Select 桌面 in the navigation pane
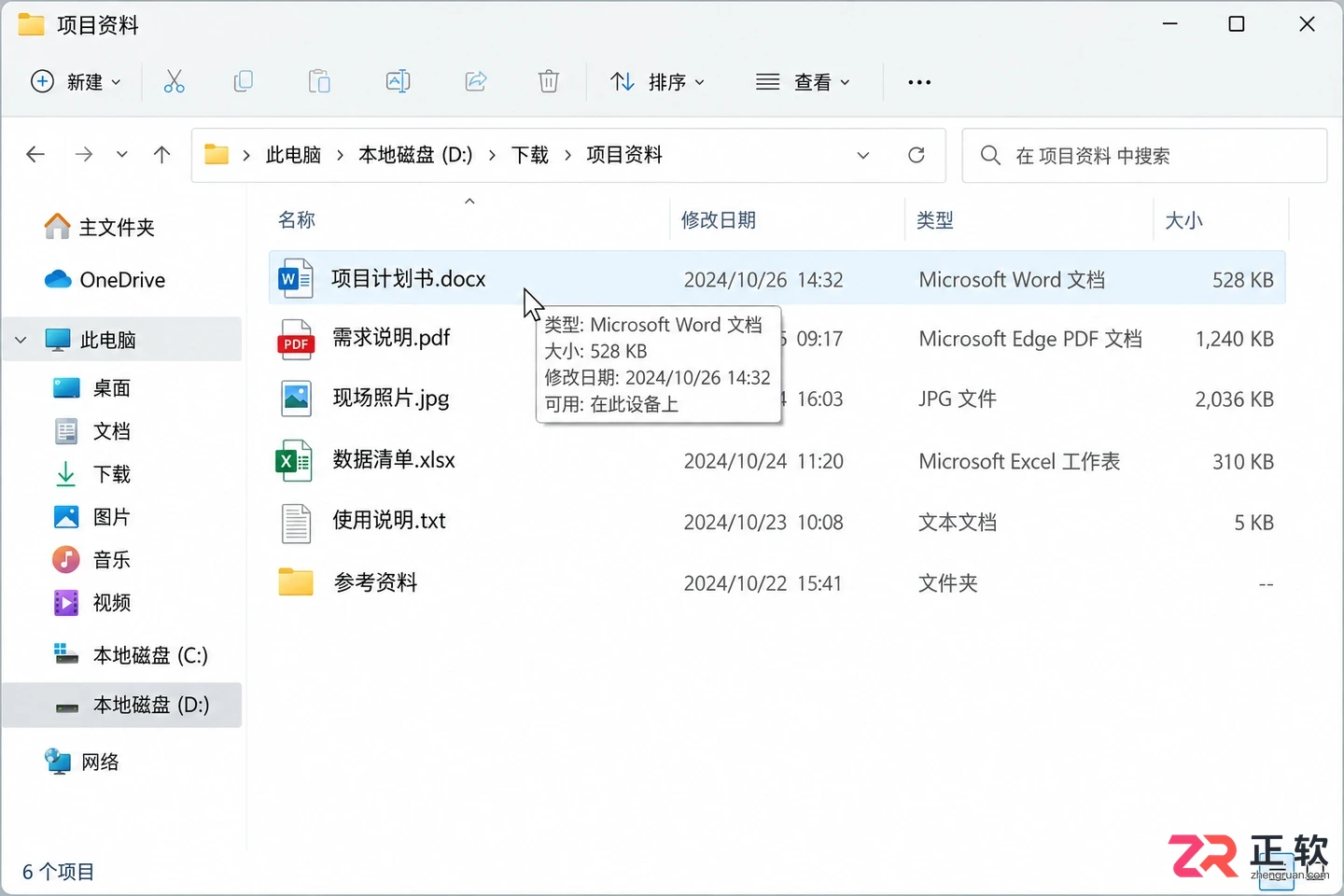Image resolution: width=1344 pixels, height=896 pixels. tap(92, 388)
